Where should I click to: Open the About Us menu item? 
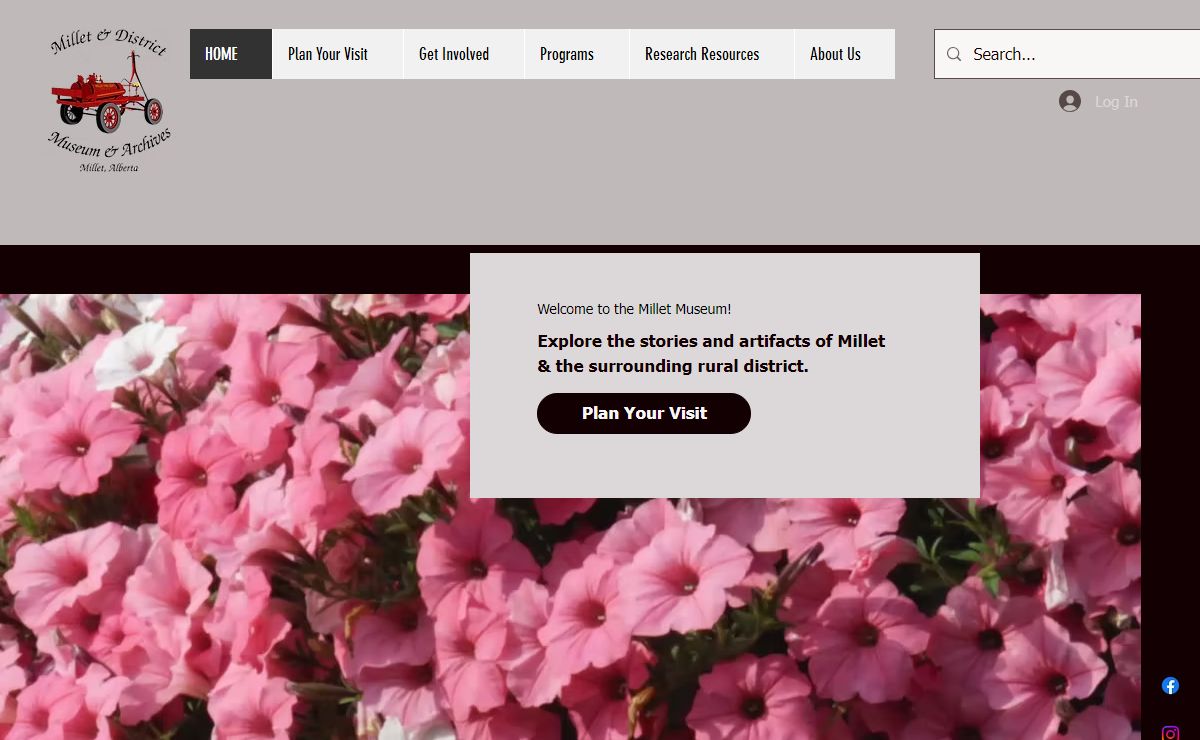coord(845,54)
